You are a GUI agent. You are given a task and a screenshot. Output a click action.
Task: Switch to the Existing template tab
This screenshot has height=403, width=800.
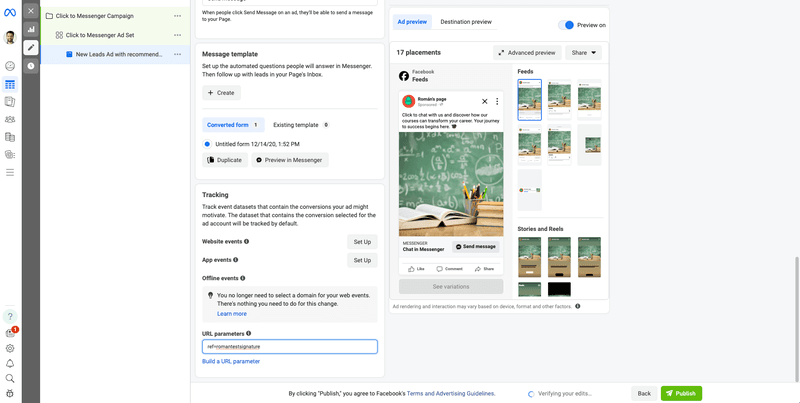tap(301, 125)
